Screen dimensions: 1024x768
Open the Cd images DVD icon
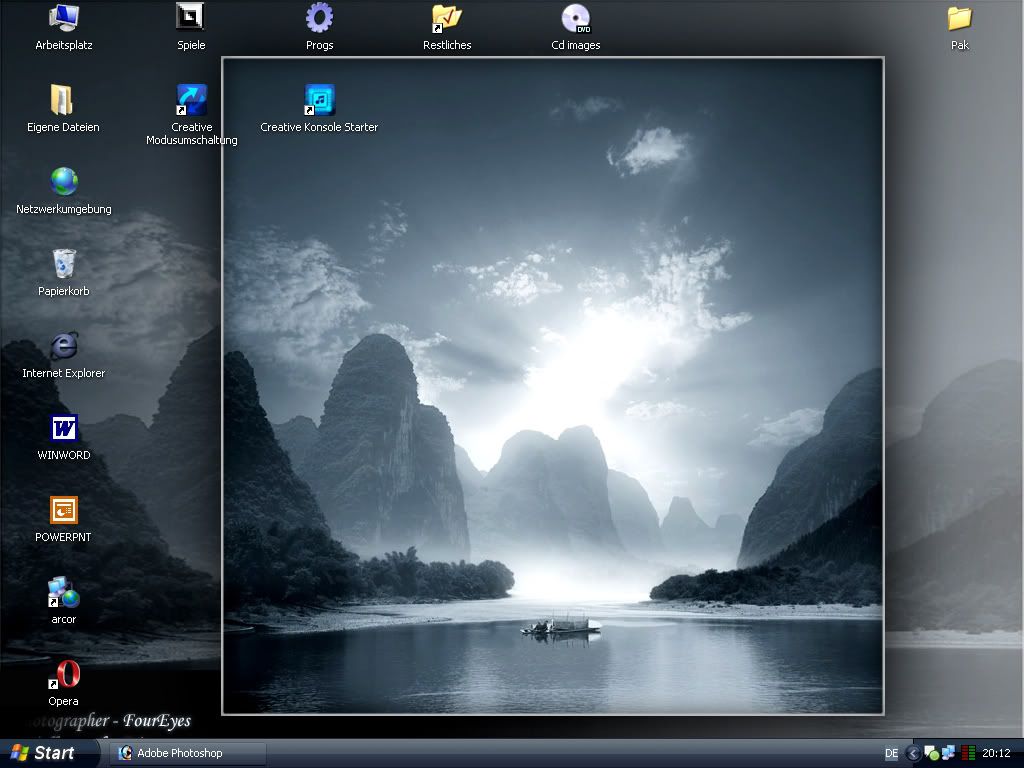click(x=573, y=20)
